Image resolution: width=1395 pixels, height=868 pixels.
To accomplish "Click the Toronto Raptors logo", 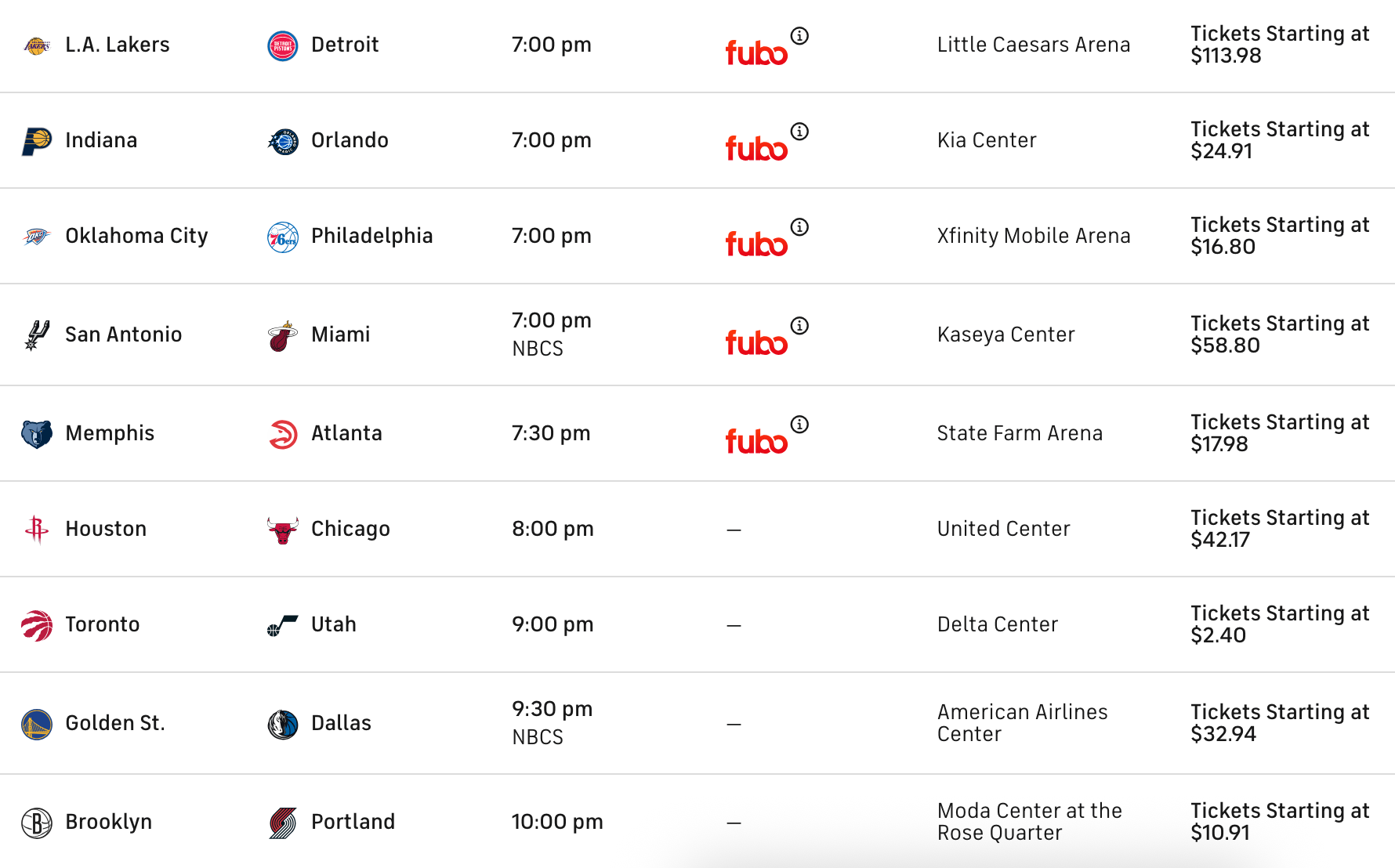I will (x=37, y=625).
